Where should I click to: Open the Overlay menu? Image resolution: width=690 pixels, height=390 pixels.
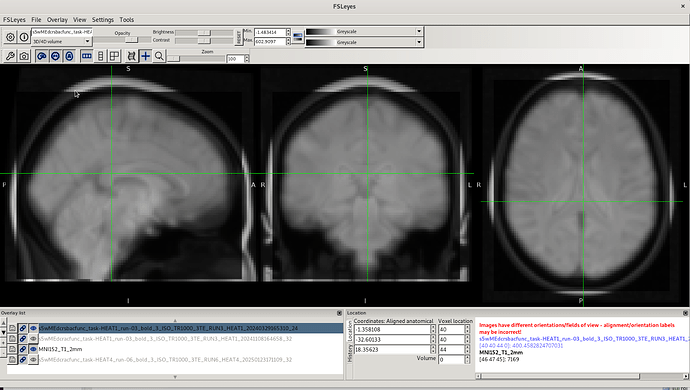[57, 19]
